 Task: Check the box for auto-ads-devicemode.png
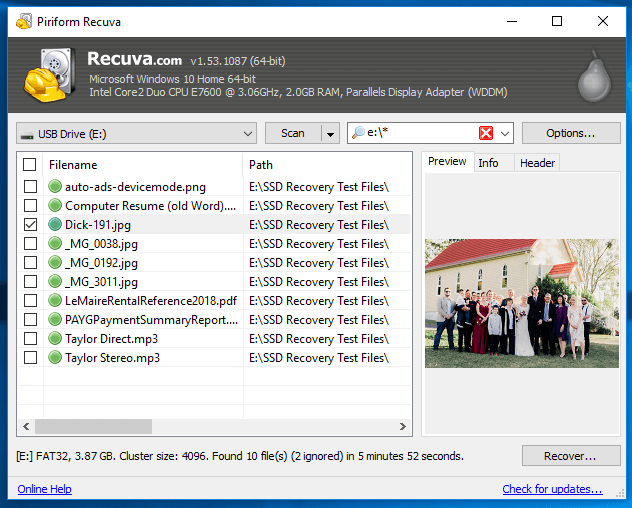(x=30, y=186)
